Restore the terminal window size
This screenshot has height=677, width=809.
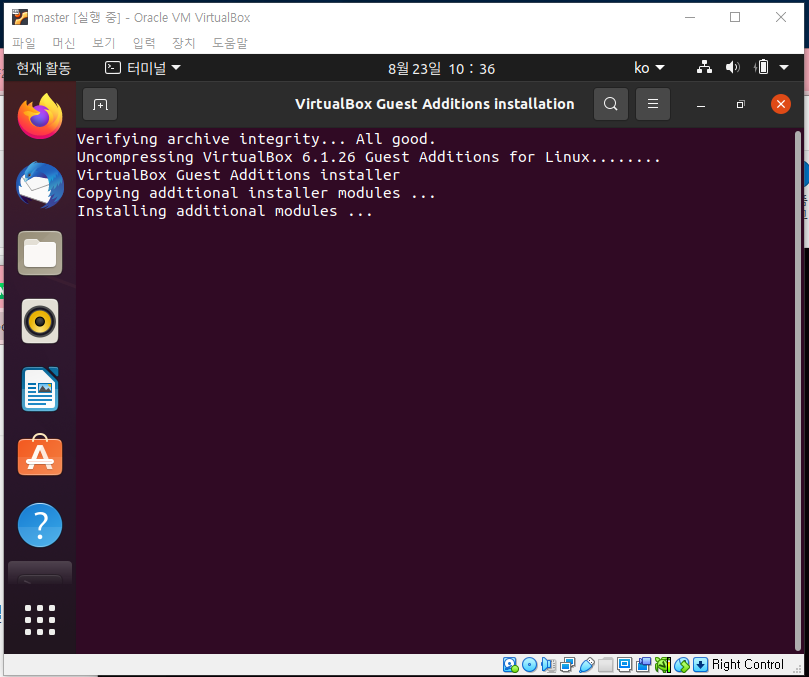point(740,104)
